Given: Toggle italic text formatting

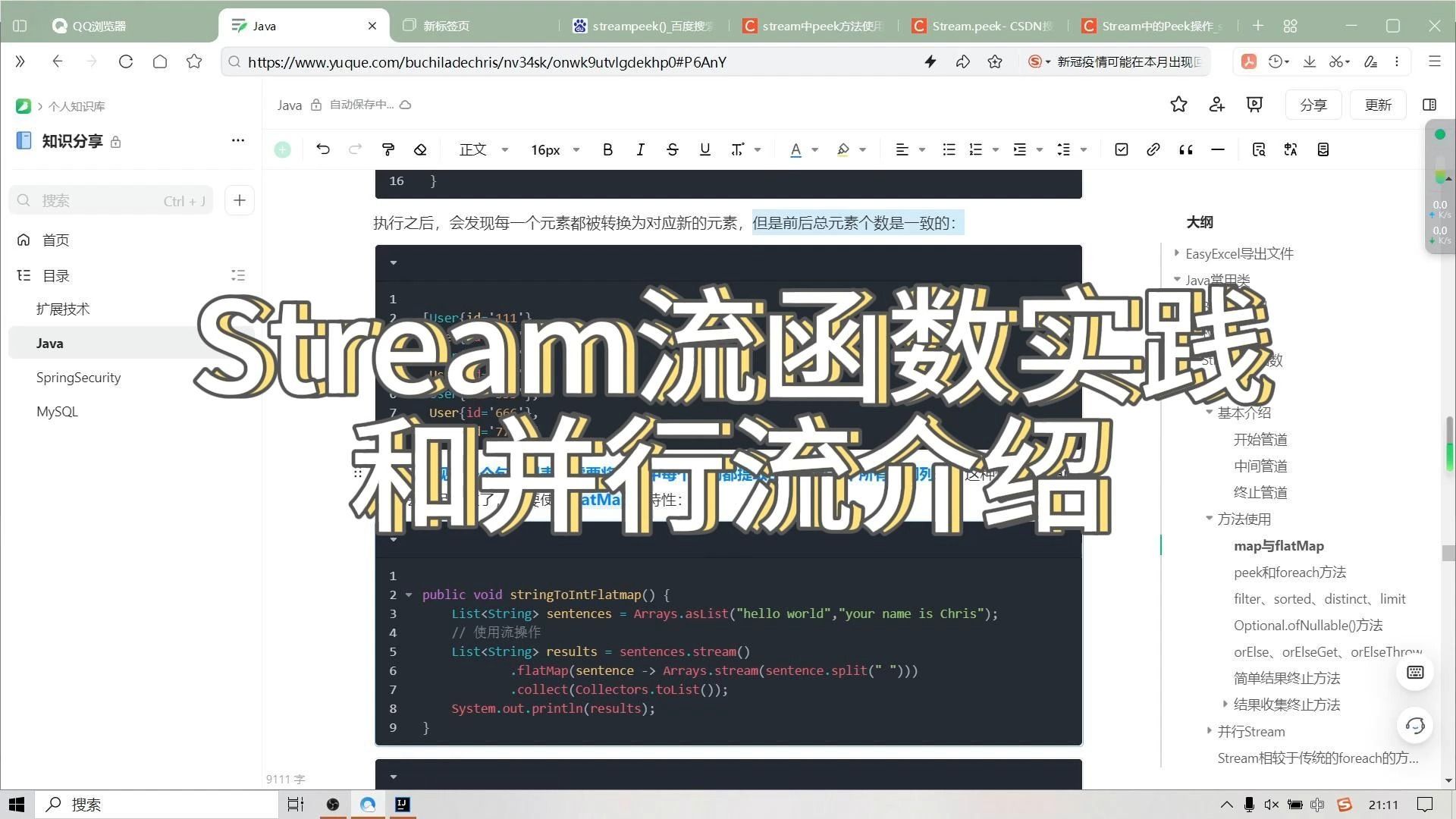Looking at the screenshot, I should [x=640, y=149].
